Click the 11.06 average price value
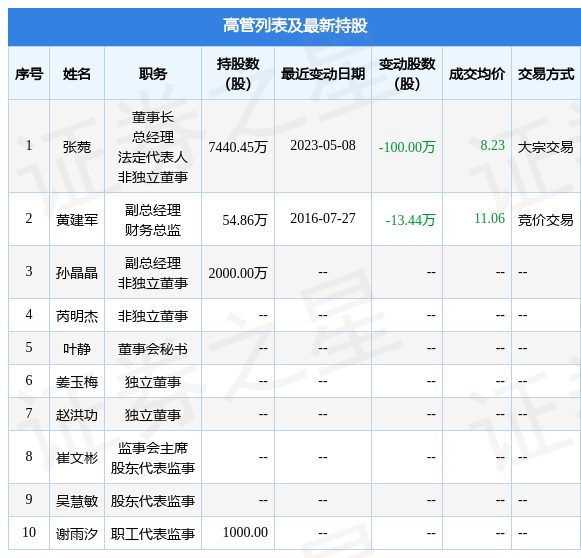This screenshot has width=581, height=558. (x=489, y=218)
